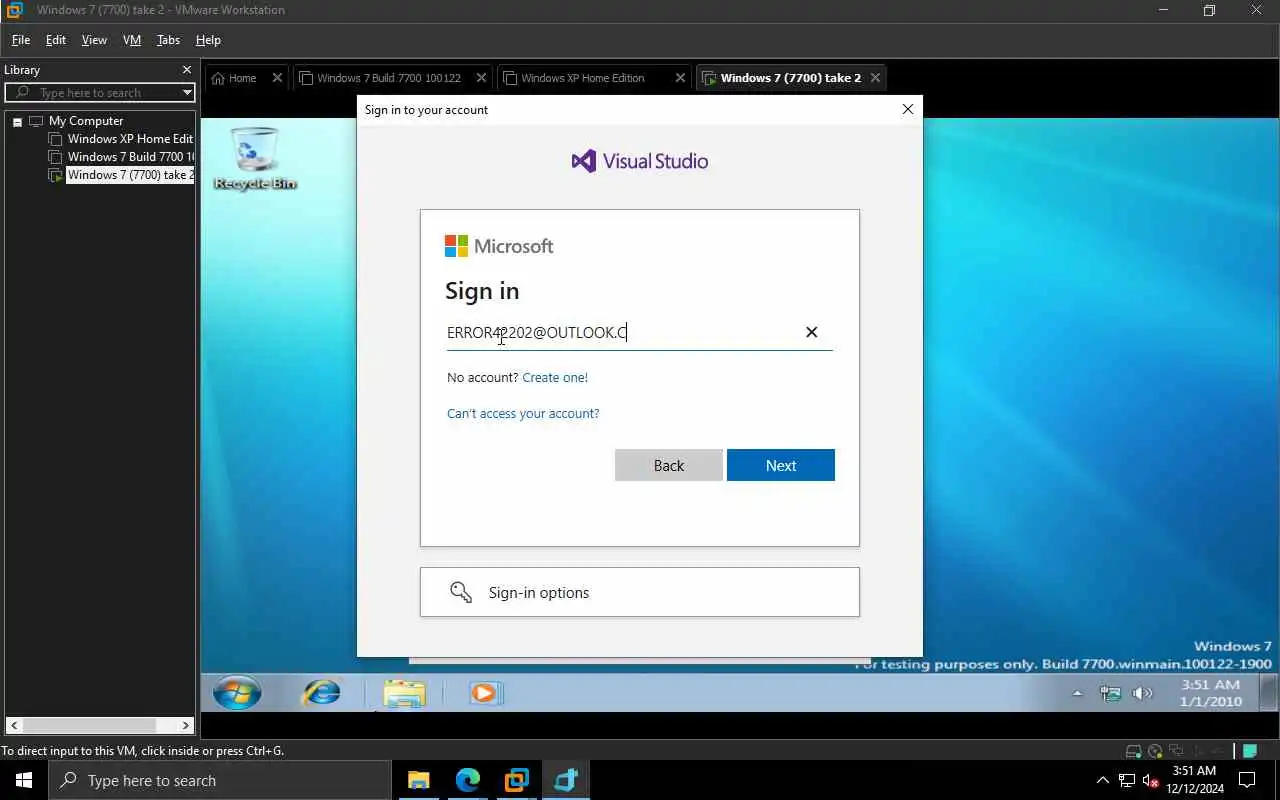Close the Windows 7 (7700) take 2 tab
The width and height of the screenshot is (1280, 800).
point(875,77)
